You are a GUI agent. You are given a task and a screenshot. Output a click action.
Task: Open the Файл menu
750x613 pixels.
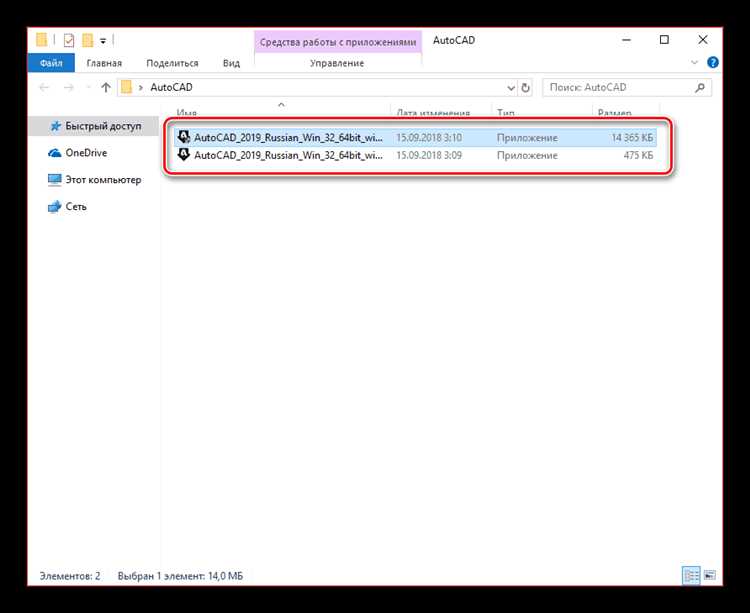(x=51, y=63)
